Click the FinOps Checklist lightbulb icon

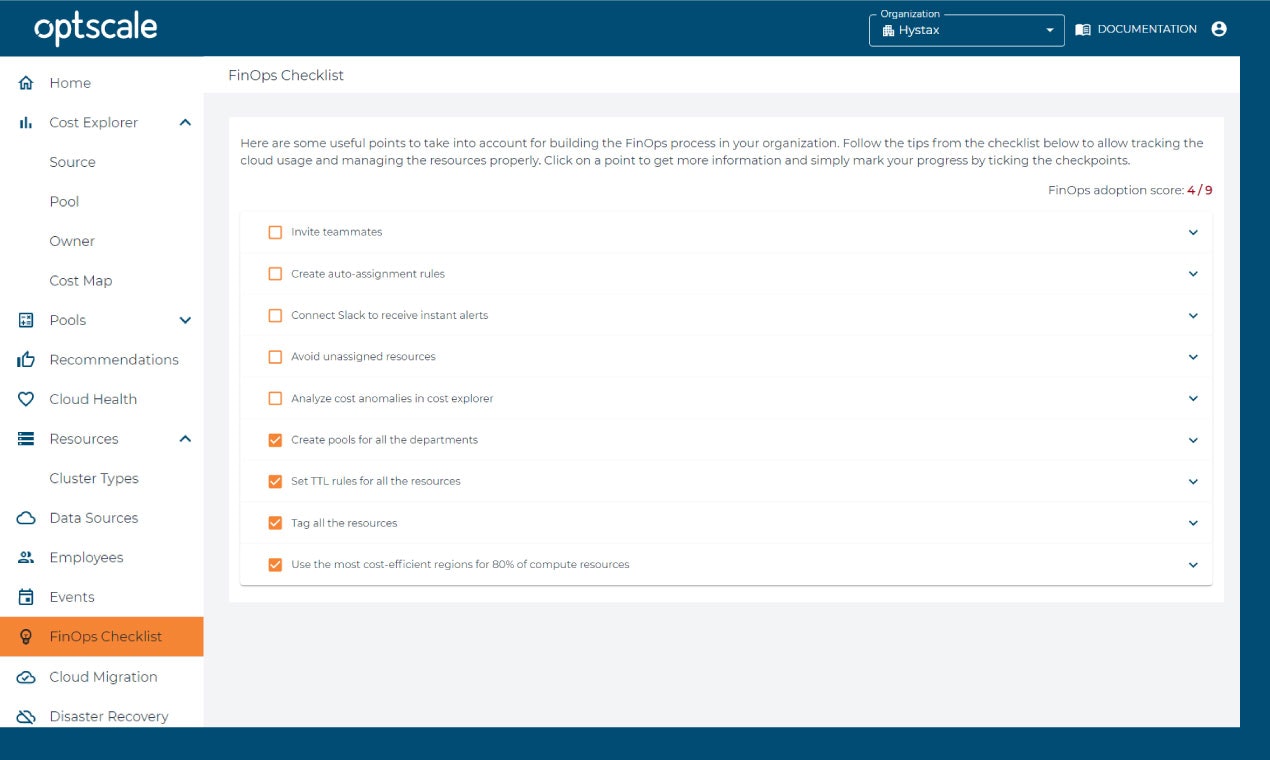click(26, 637)
